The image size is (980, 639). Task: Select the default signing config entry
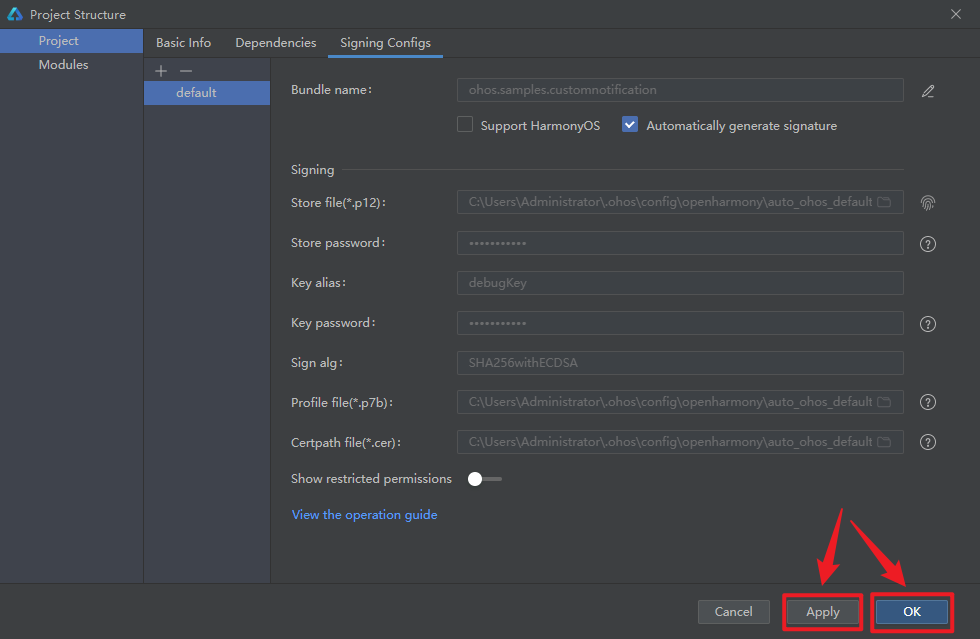pos(207,93)
